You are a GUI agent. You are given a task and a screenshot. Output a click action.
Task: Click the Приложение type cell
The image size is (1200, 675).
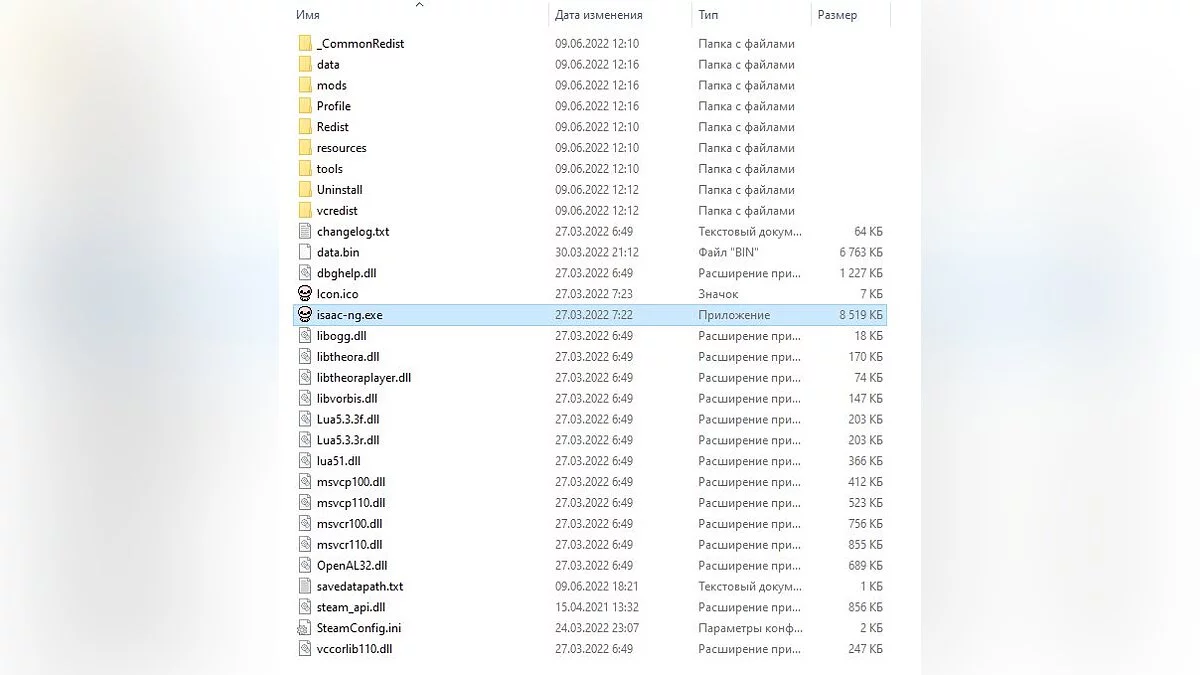click(x=734, y=315)
